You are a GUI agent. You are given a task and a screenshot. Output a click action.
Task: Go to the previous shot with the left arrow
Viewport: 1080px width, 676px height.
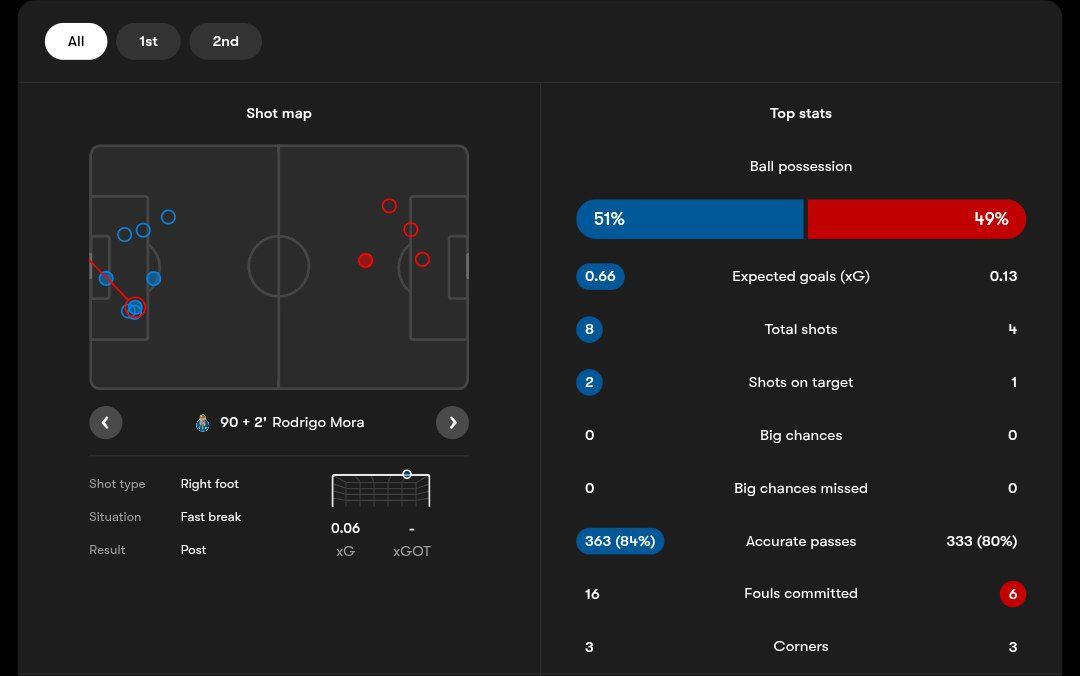tap(106, 422)
